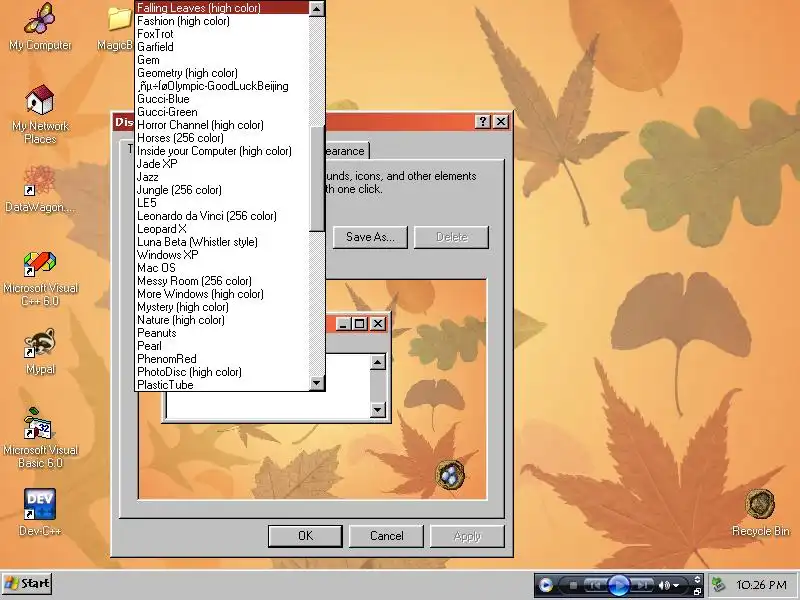
Task: Select Horses (256 color) theme
Action: click(222, 138)
